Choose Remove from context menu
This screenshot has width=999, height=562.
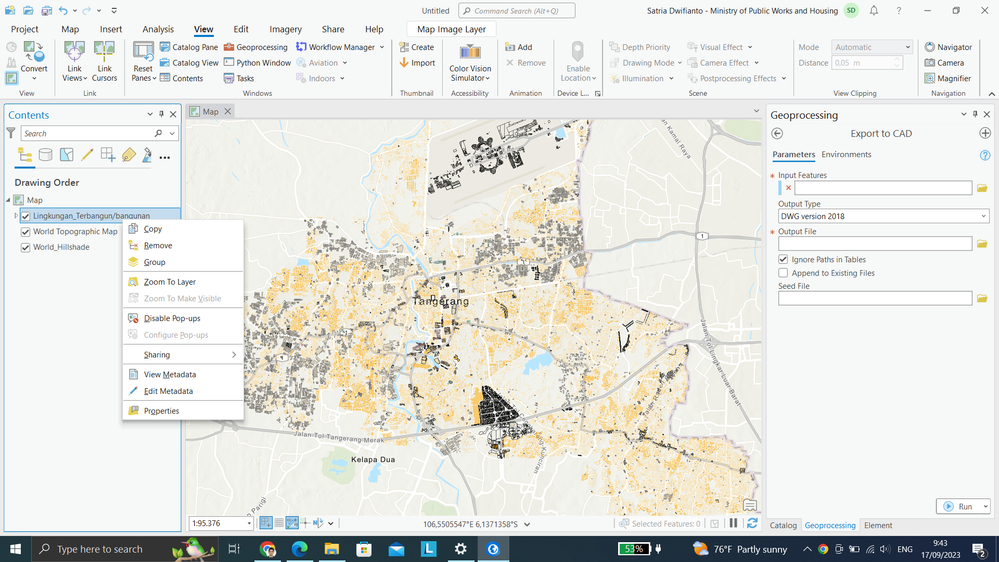pyautogui.click(x=183, y=245)
